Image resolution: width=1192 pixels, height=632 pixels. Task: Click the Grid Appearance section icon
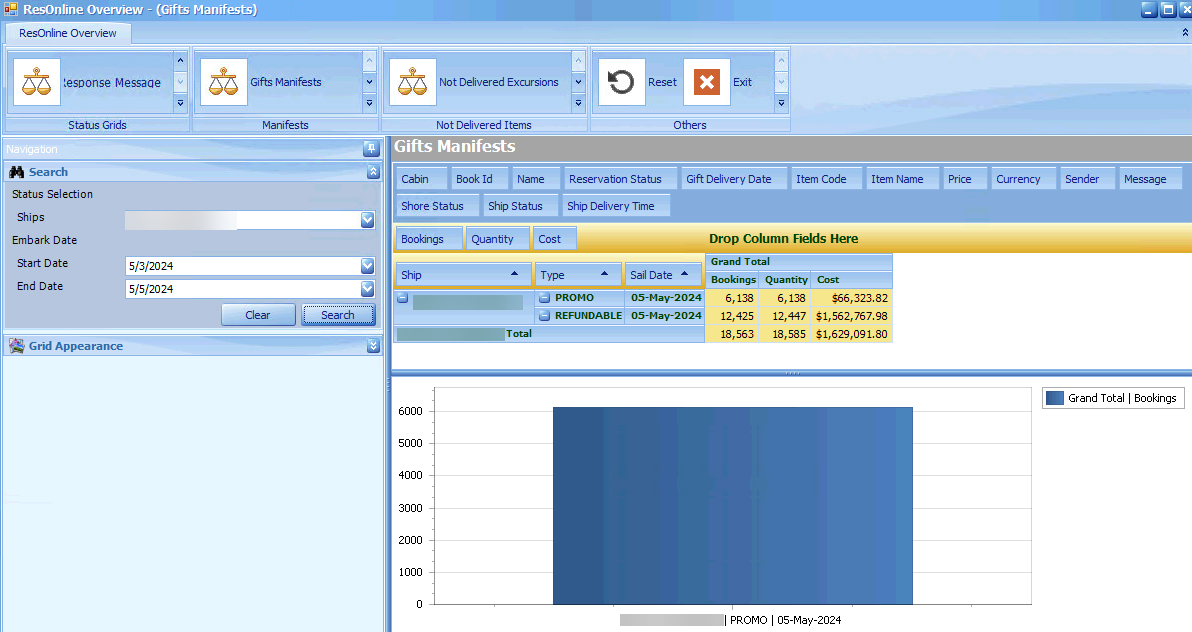click(x=17, y=346)
